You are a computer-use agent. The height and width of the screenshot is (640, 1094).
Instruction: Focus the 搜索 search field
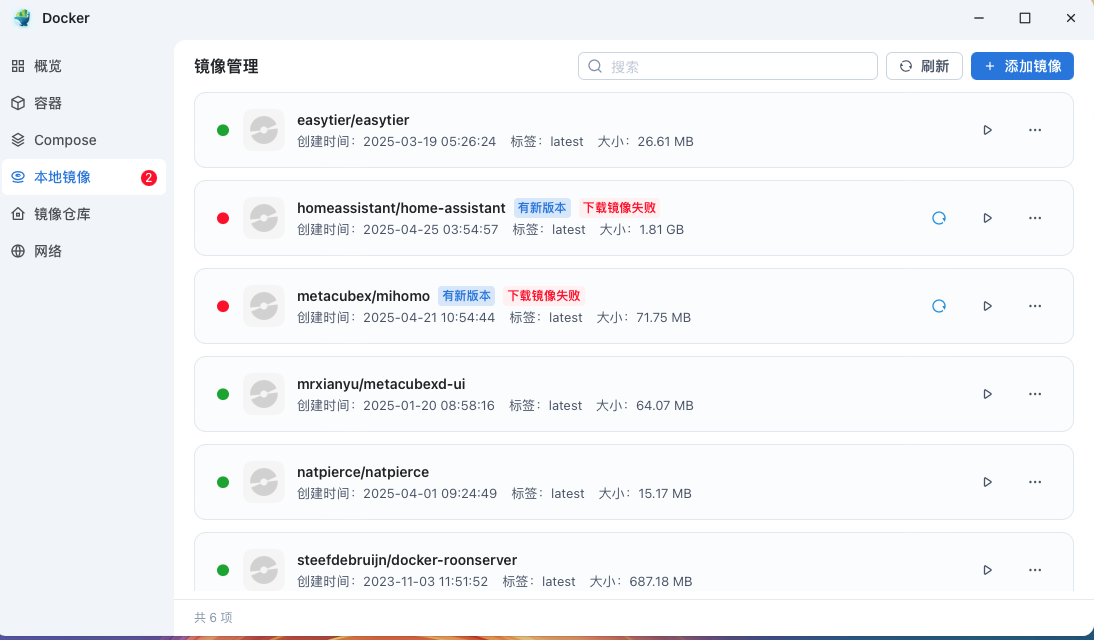click(x=728, y=66)
